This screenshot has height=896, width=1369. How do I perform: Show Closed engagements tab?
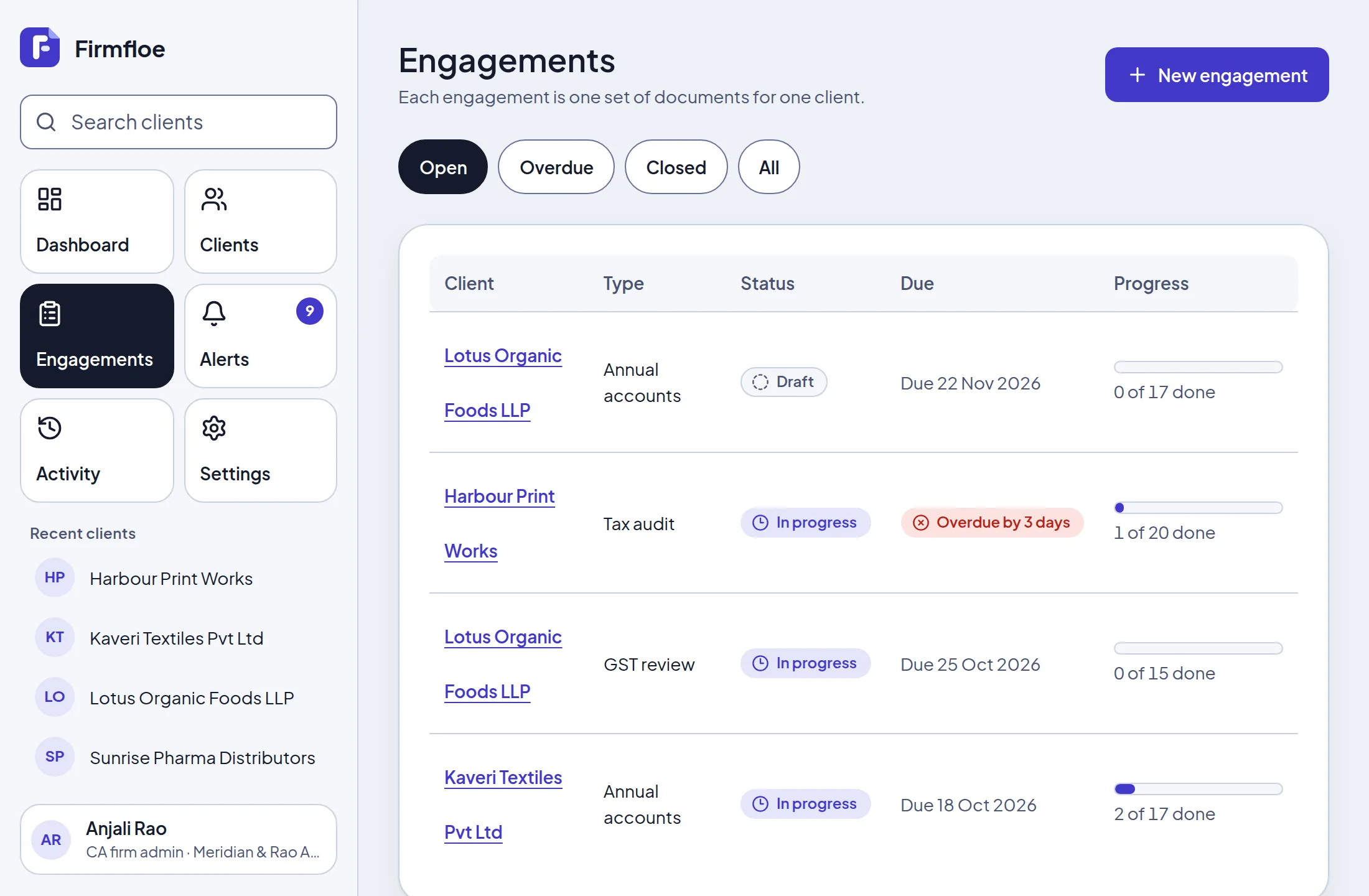pos(676,167)
